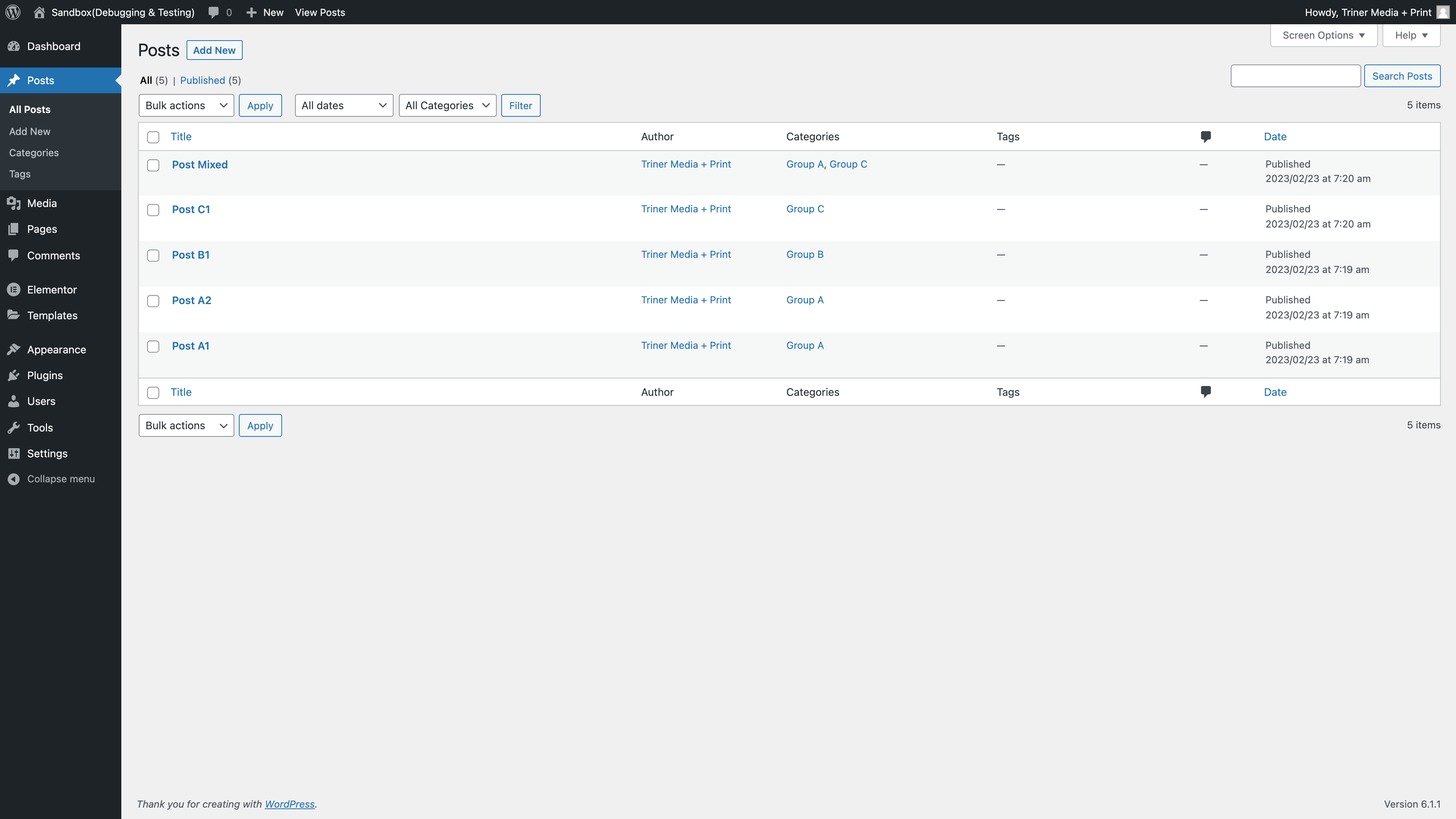Click the user avatar in top-right corner
1456x819 pixels.
[1442, 12]
